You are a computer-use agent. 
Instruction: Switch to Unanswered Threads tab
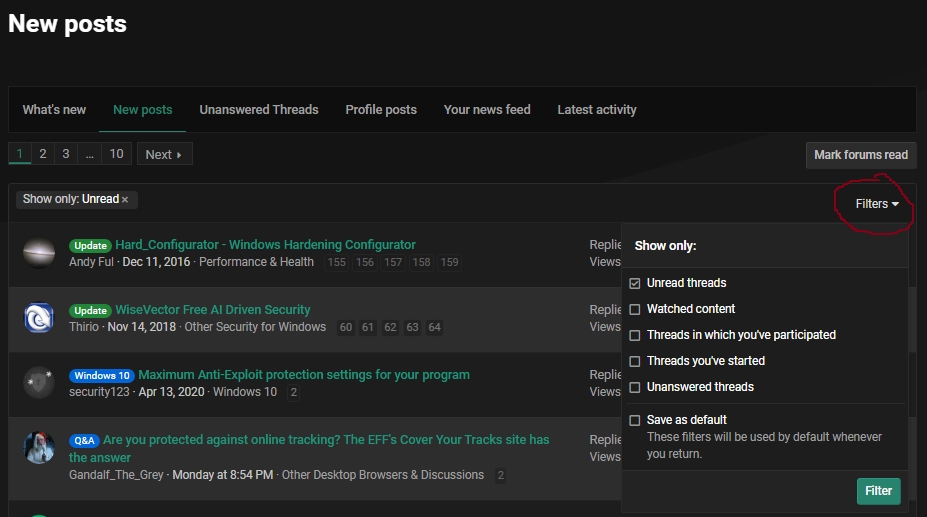click(x=259, y=110)
